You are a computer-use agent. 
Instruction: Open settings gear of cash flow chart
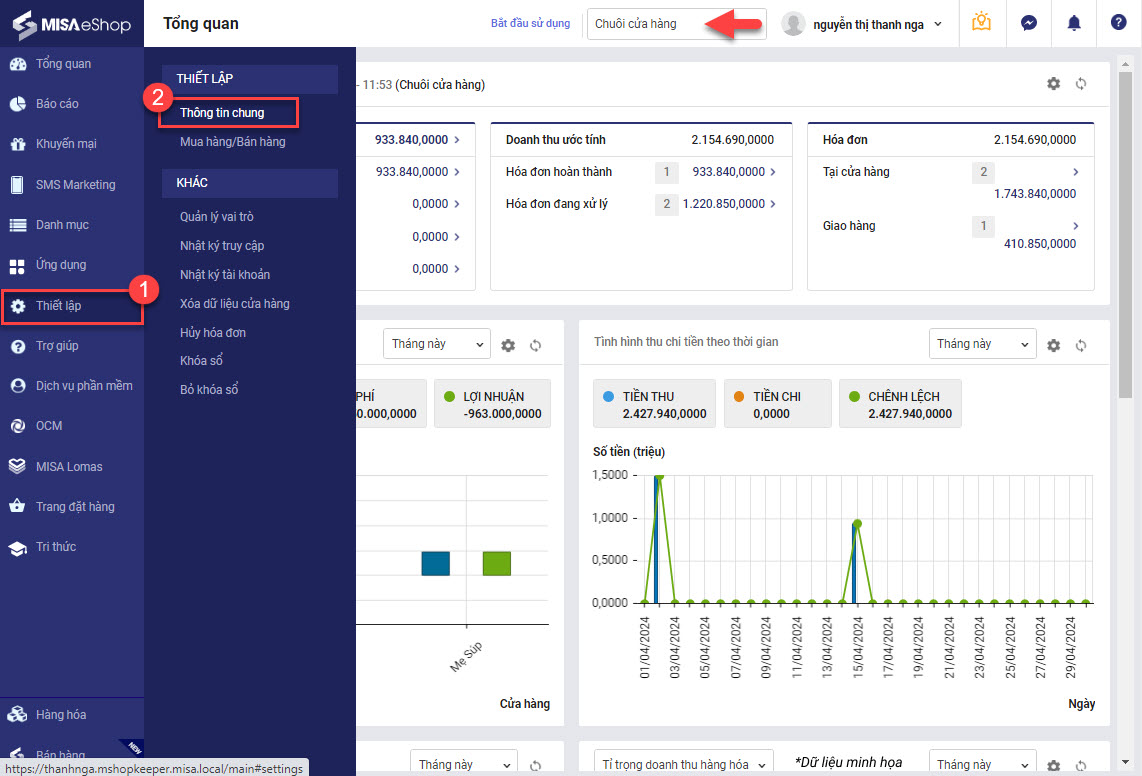pos(1053,345)
